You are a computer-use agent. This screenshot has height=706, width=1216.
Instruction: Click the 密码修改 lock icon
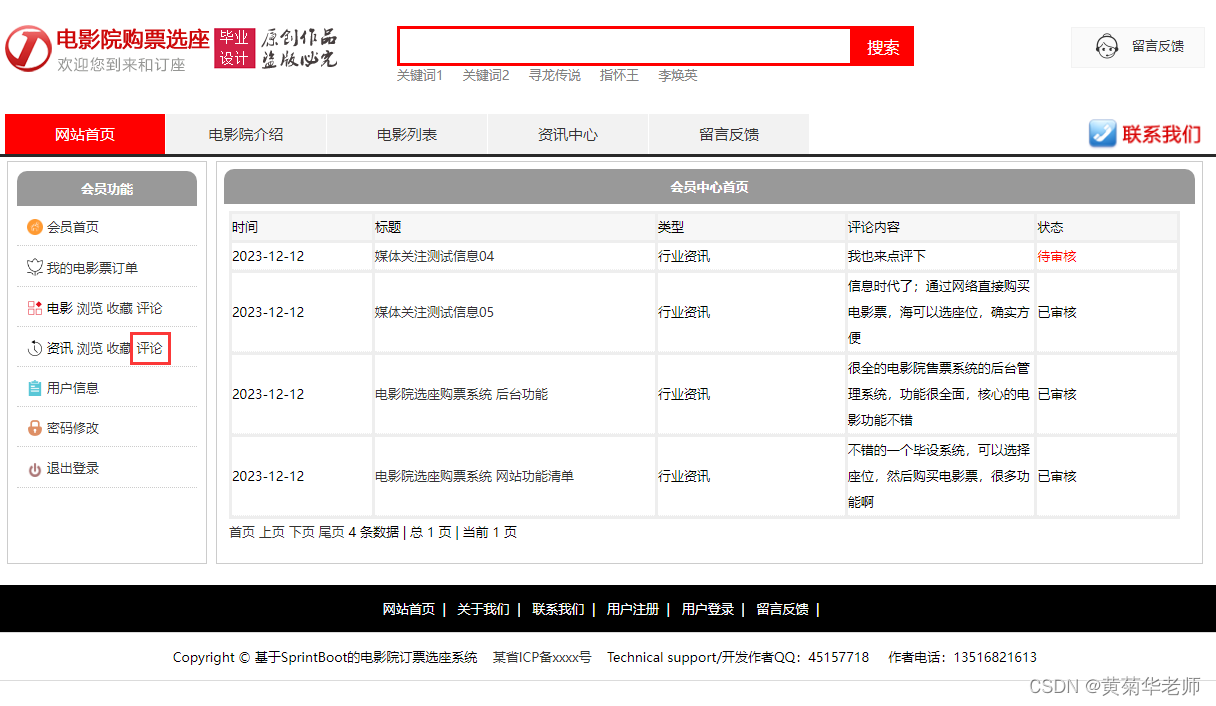click(x=35, y=428)
